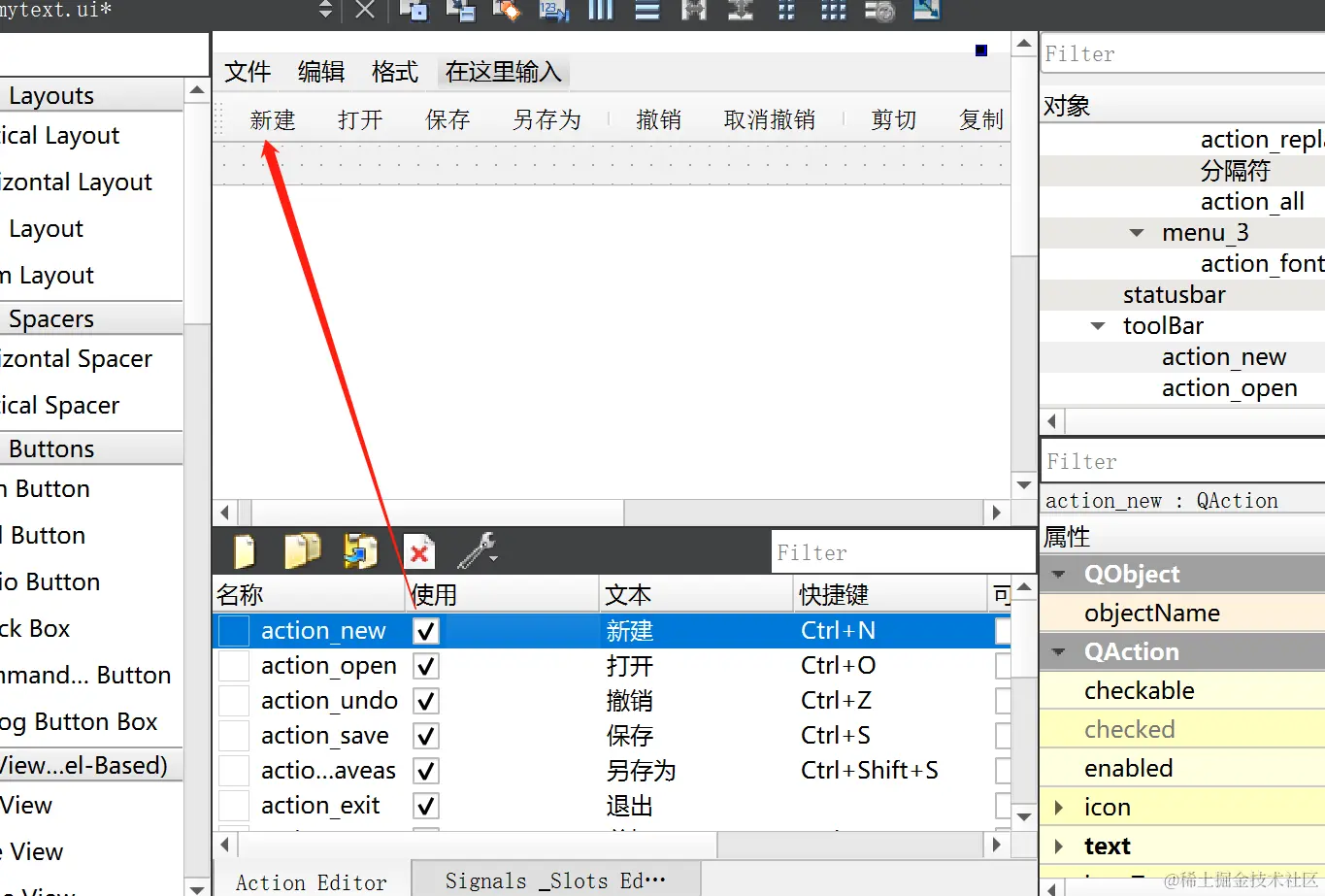This screenshot has width=1325, height=896.
Task: Click the Break Layout icon
Action: coord(880,11)
